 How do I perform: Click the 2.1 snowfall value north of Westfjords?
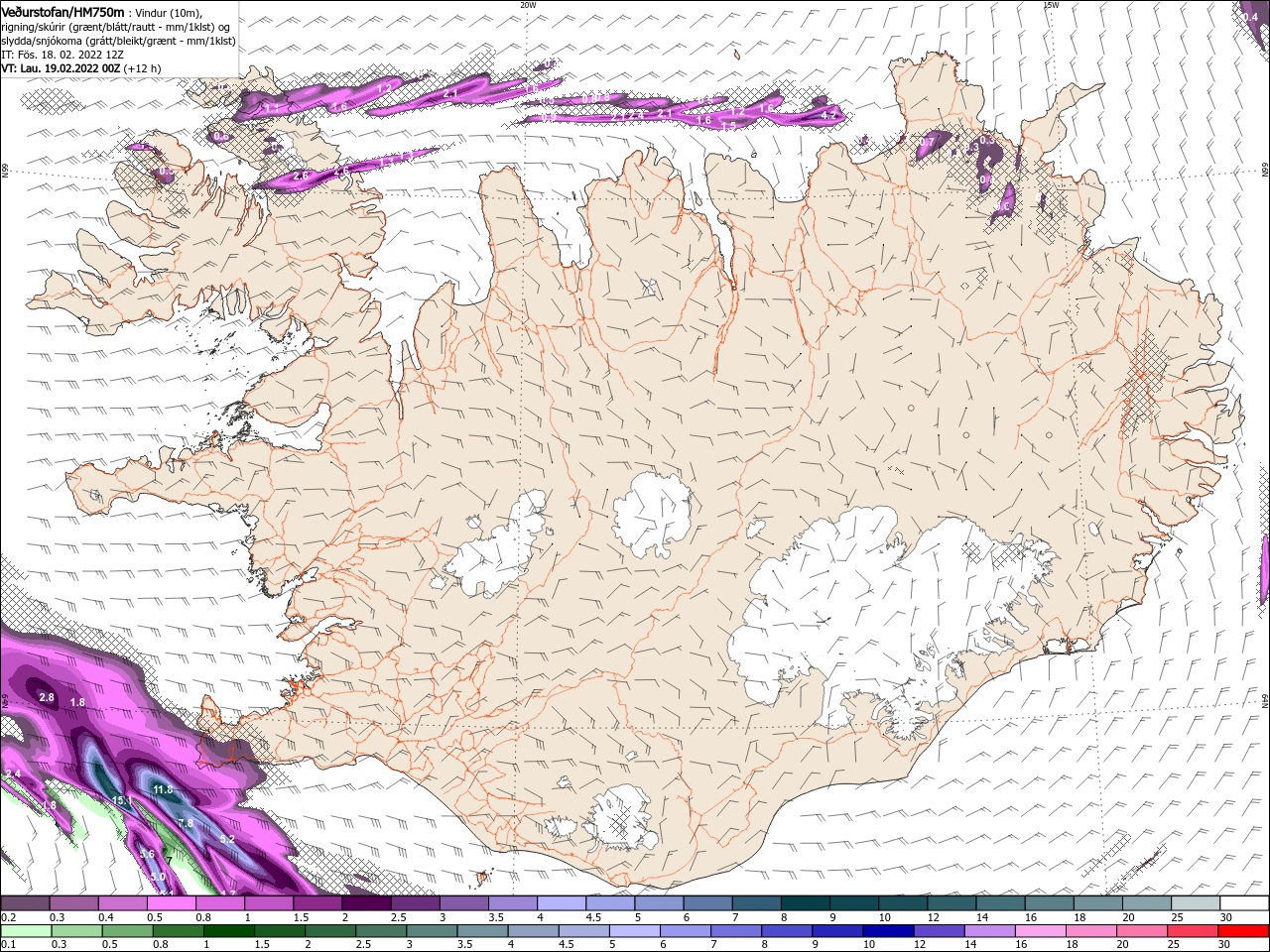tap(449, 93)
